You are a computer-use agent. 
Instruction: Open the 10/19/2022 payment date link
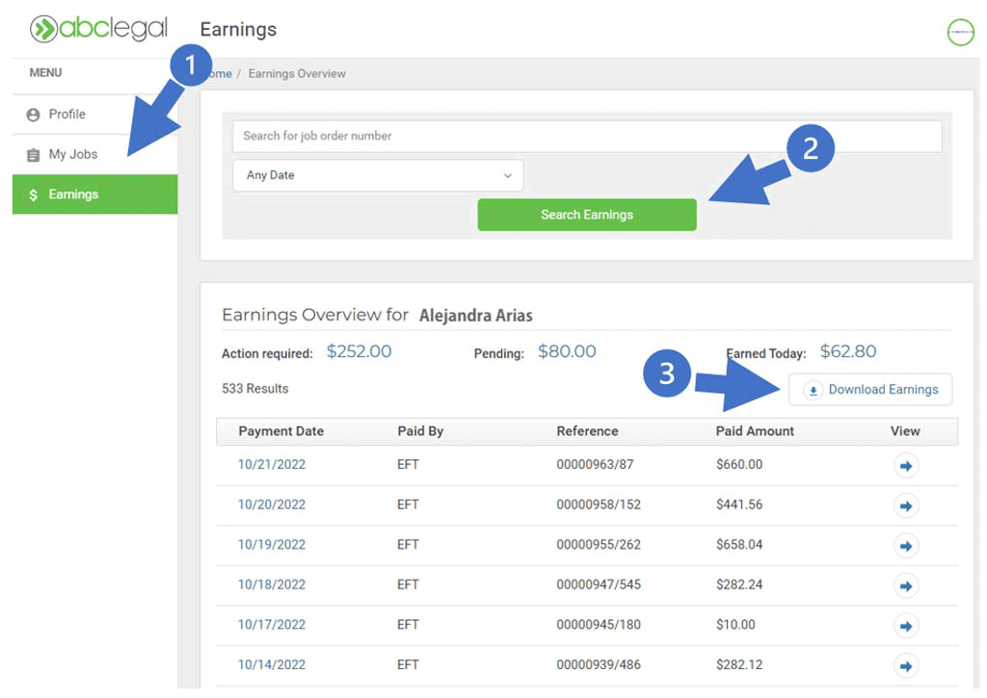coord(271,545)
